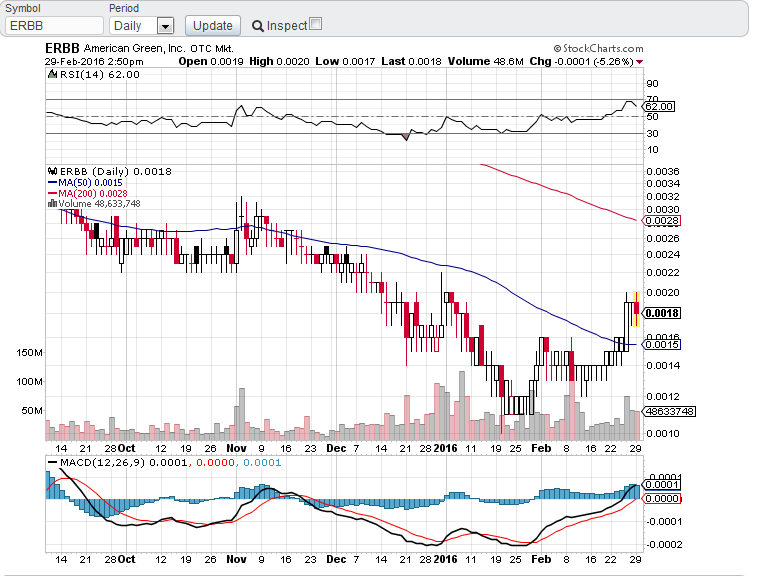Click the ERBB (Daily) candlestick legend icon
Image resolution: width=760 pixels, height=576 pixels.
pyautogui.click(x=52, y=171)
